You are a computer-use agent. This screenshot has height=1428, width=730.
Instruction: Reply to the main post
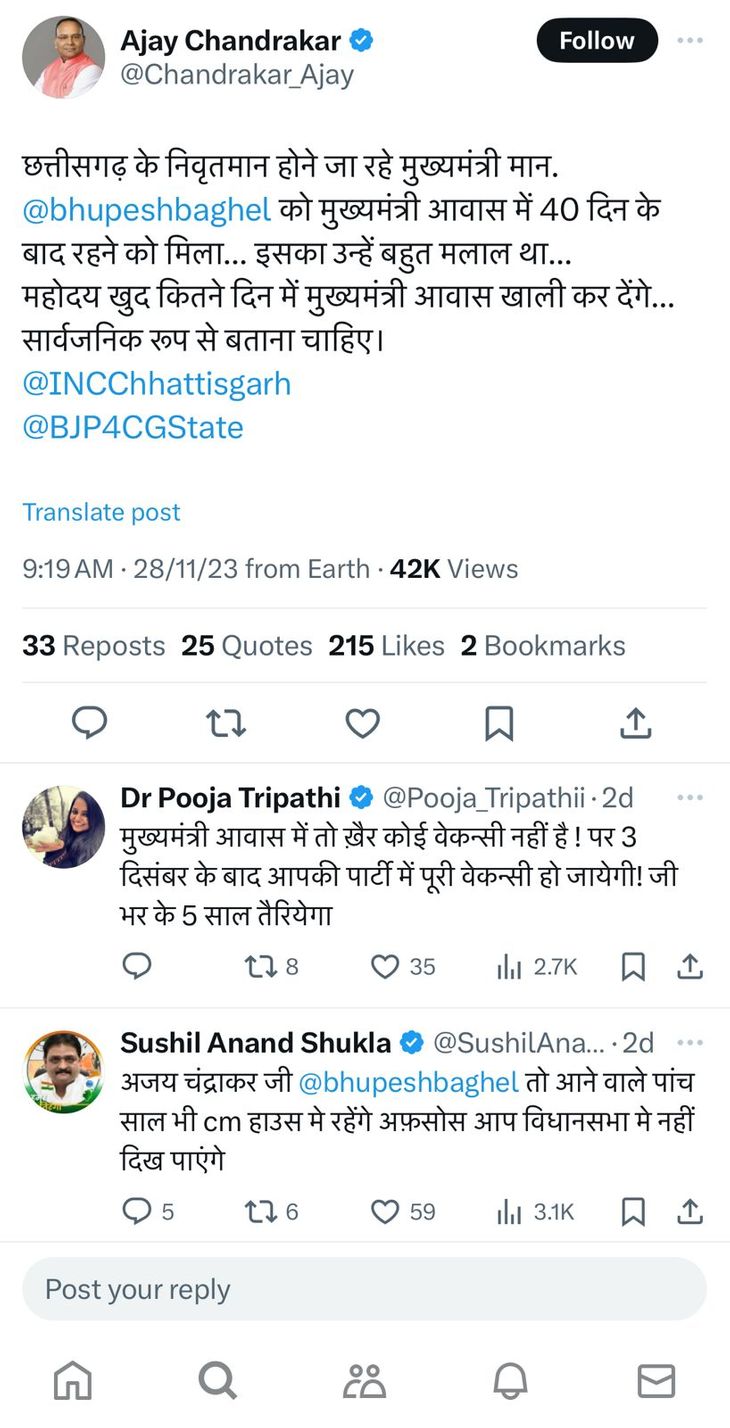tap(90, 723)
